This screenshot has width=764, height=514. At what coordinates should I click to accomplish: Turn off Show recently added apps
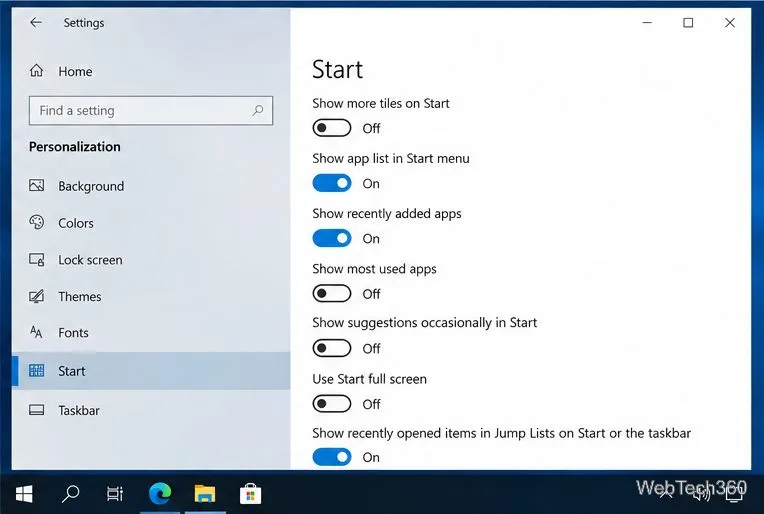[332, 238]
